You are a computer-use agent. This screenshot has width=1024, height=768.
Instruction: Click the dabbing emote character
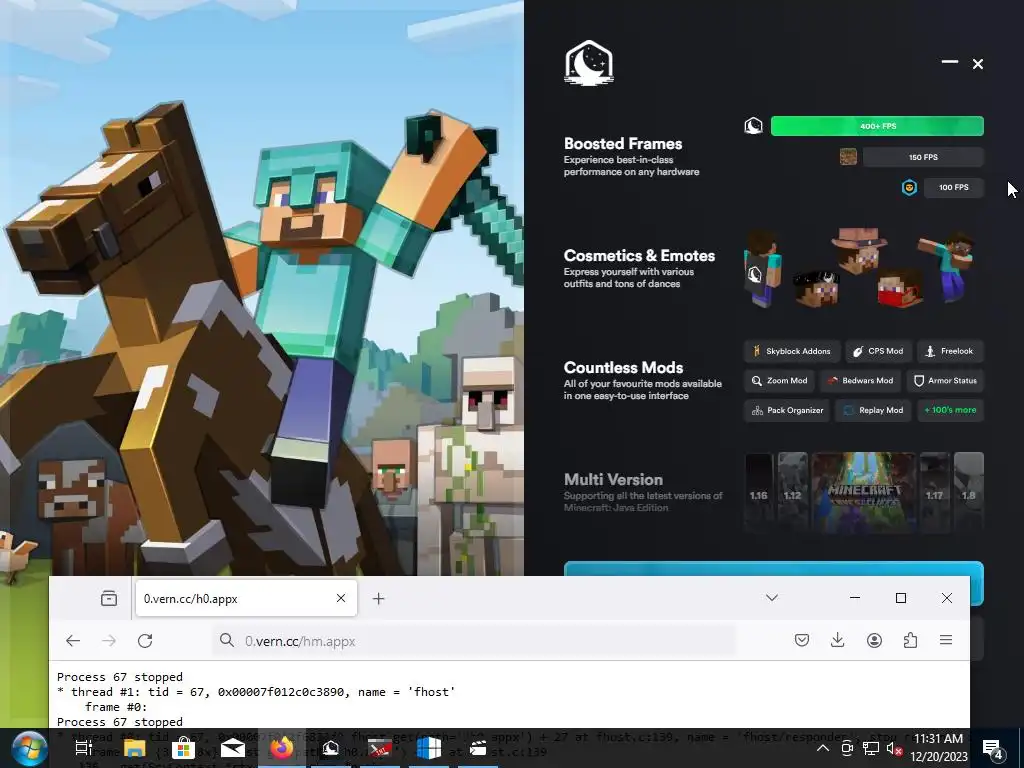coord(947,266)
